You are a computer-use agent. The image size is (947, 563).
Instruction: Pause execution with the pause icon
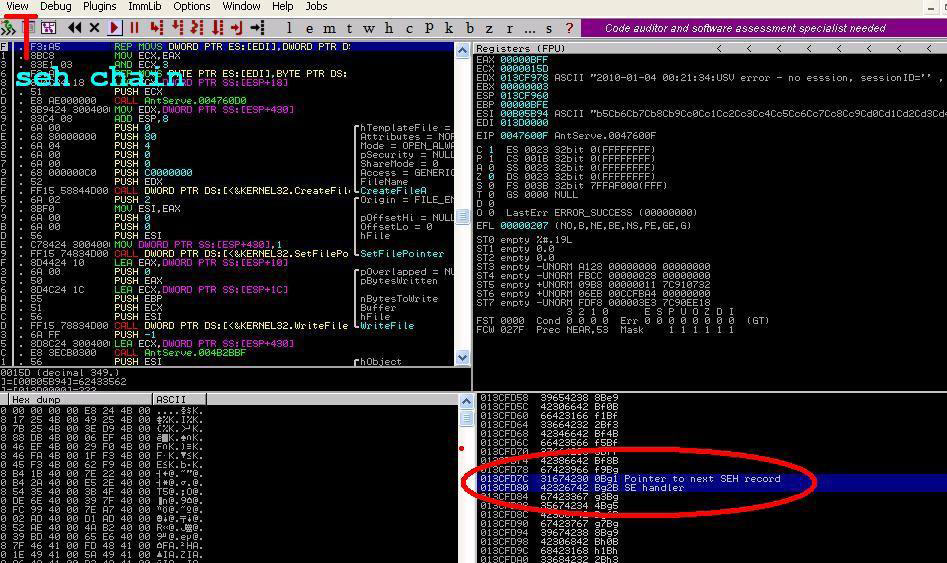[134, 28]
